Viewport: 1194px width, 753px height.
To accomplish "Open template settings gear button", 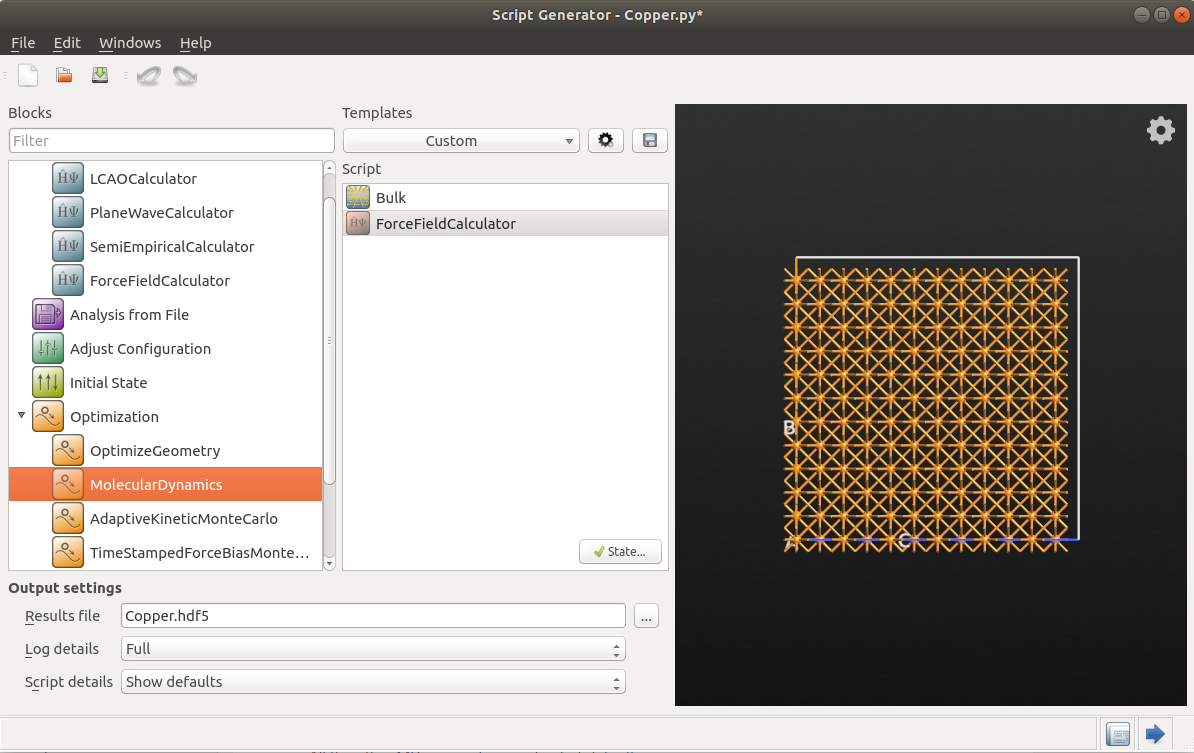I will coord(605,140).
